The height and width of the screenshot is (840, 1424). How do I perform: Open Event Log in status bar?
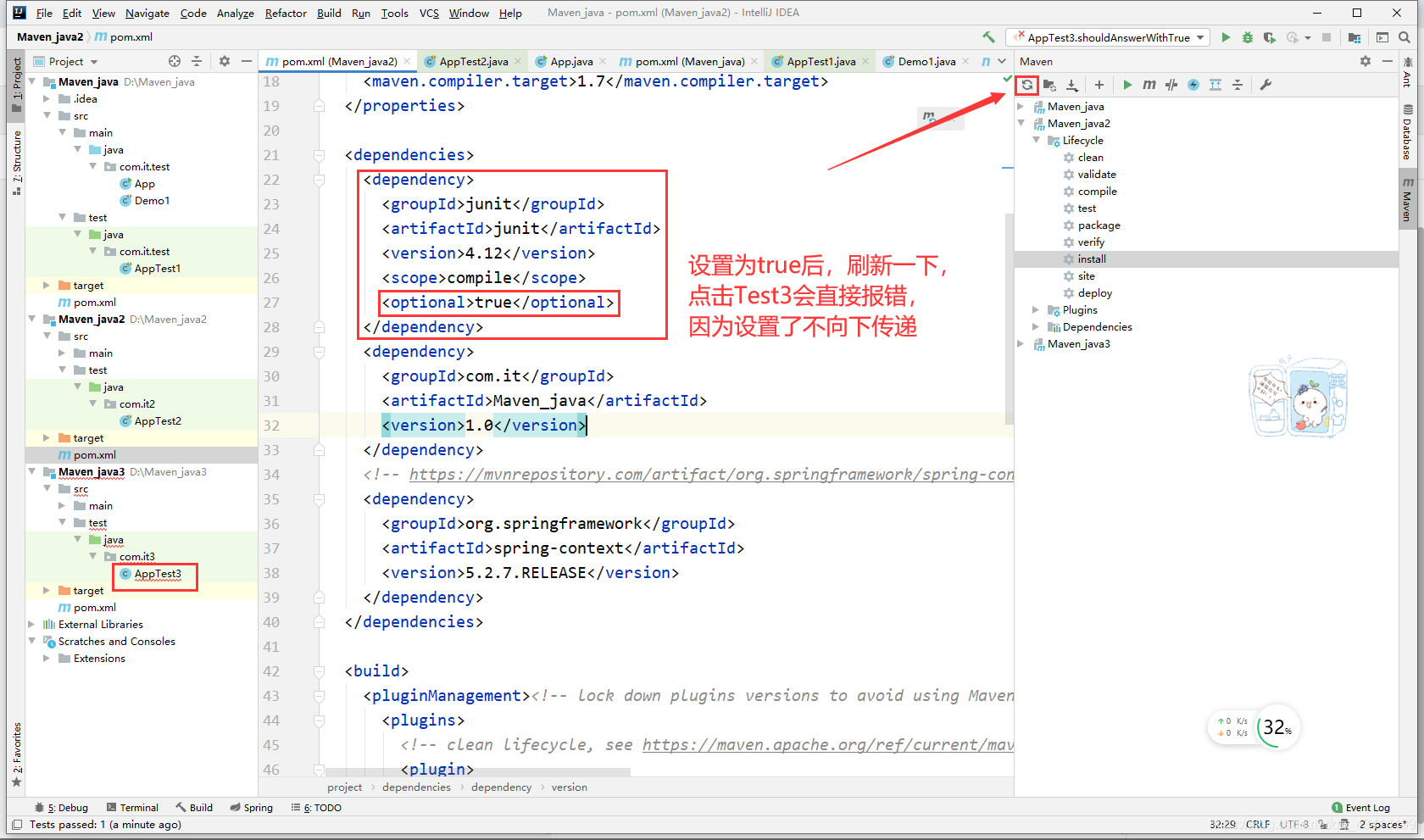click(x=1360, y=808)
